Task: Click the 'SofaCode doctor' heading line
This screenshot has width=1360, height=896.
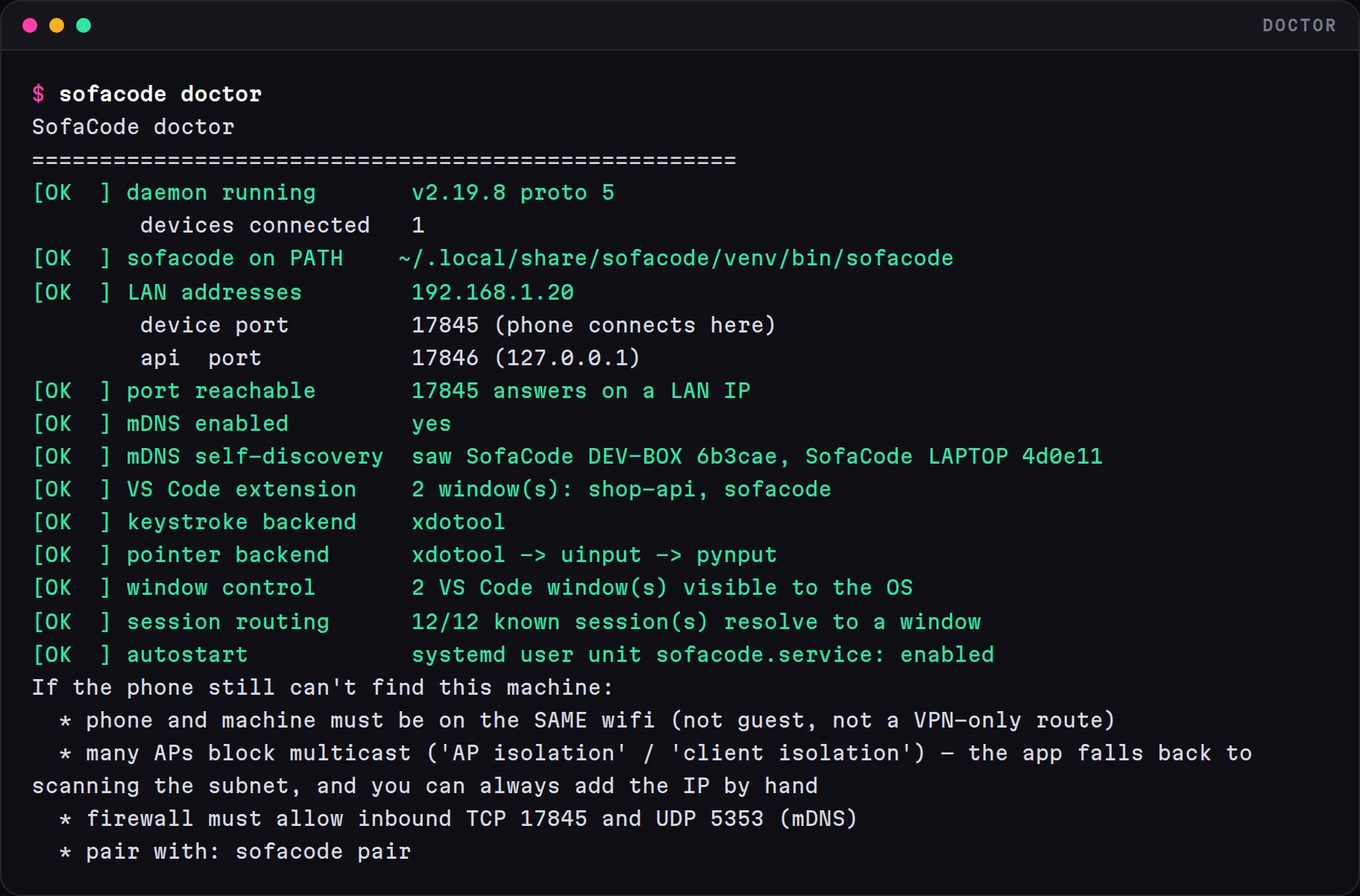Action: (x=133, y=127)
